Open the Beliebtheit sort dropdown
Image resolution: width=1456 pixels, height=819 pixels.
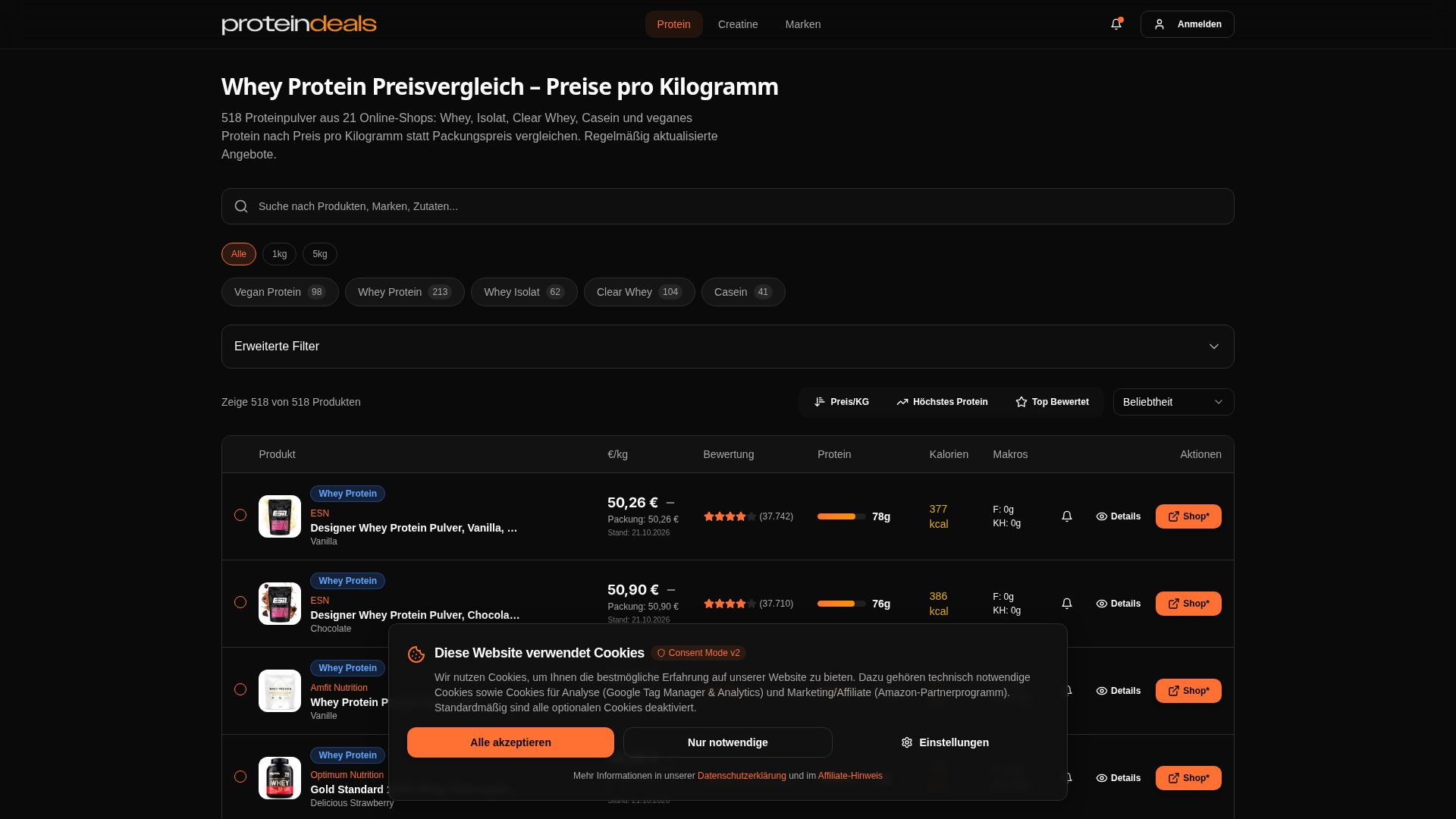pyautogui.click(x=1174, y=402)
